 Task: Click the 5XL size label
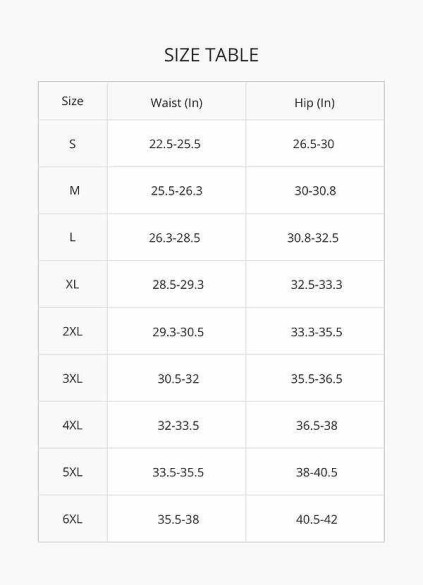click(72, 472)
